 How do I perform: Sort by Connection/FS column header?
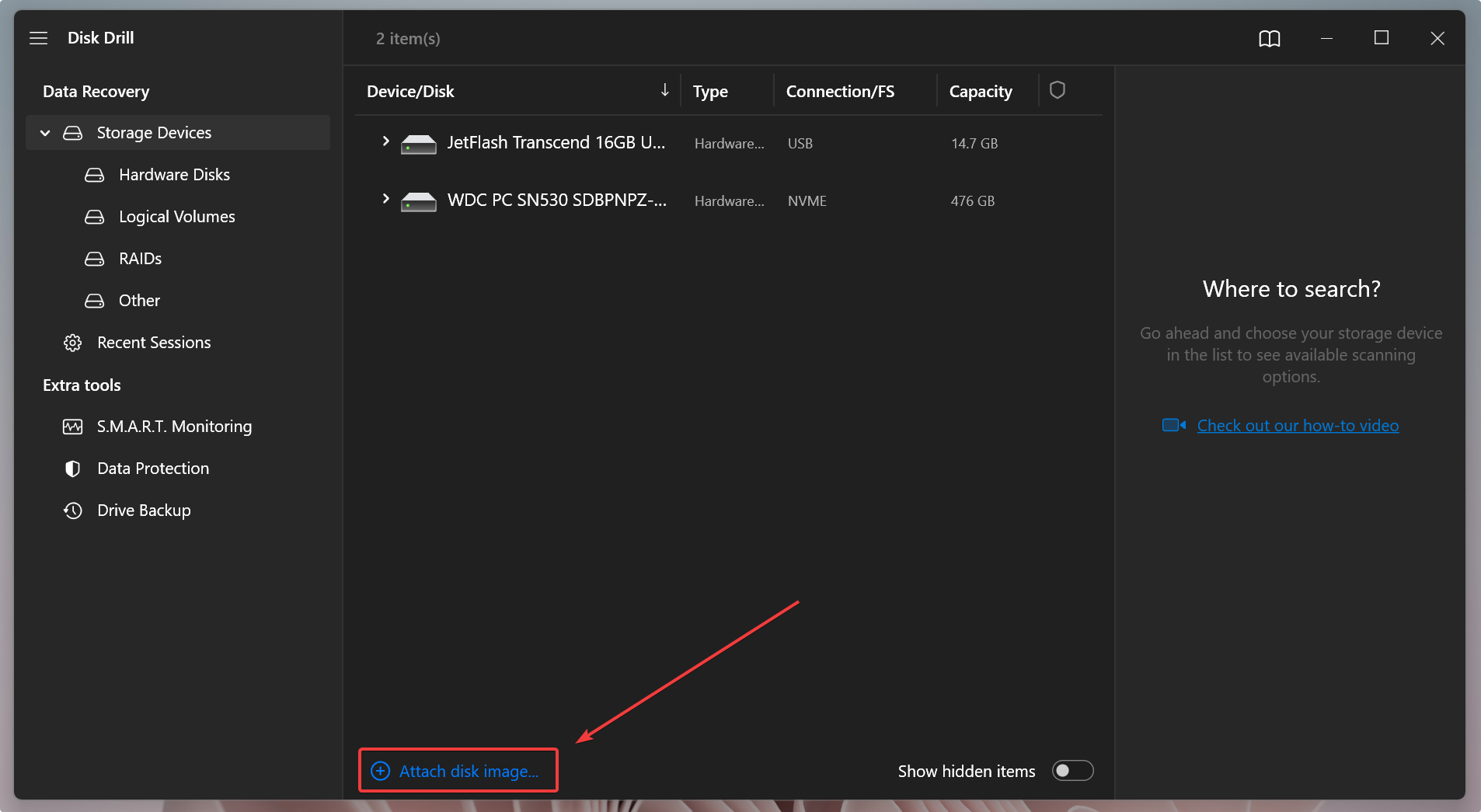coord(840,92)
